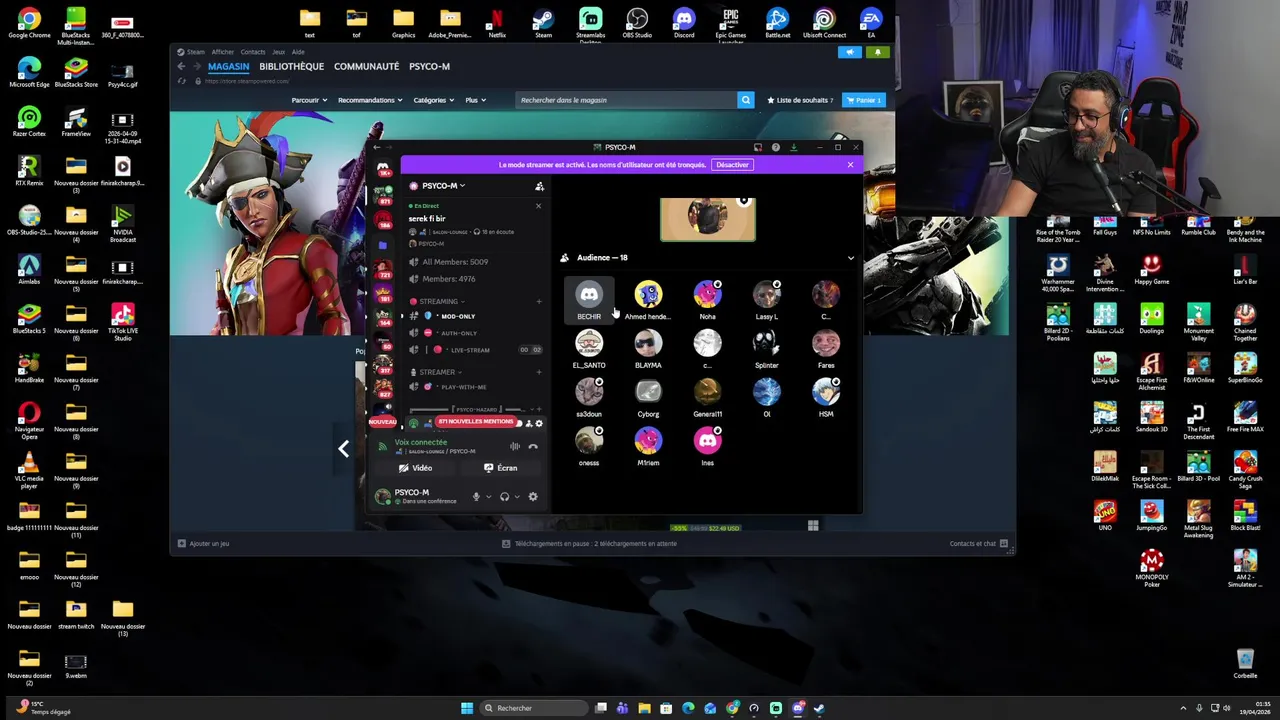Add channel to STREAMING category
This screenshot has width=1280, height=720.
538,301
